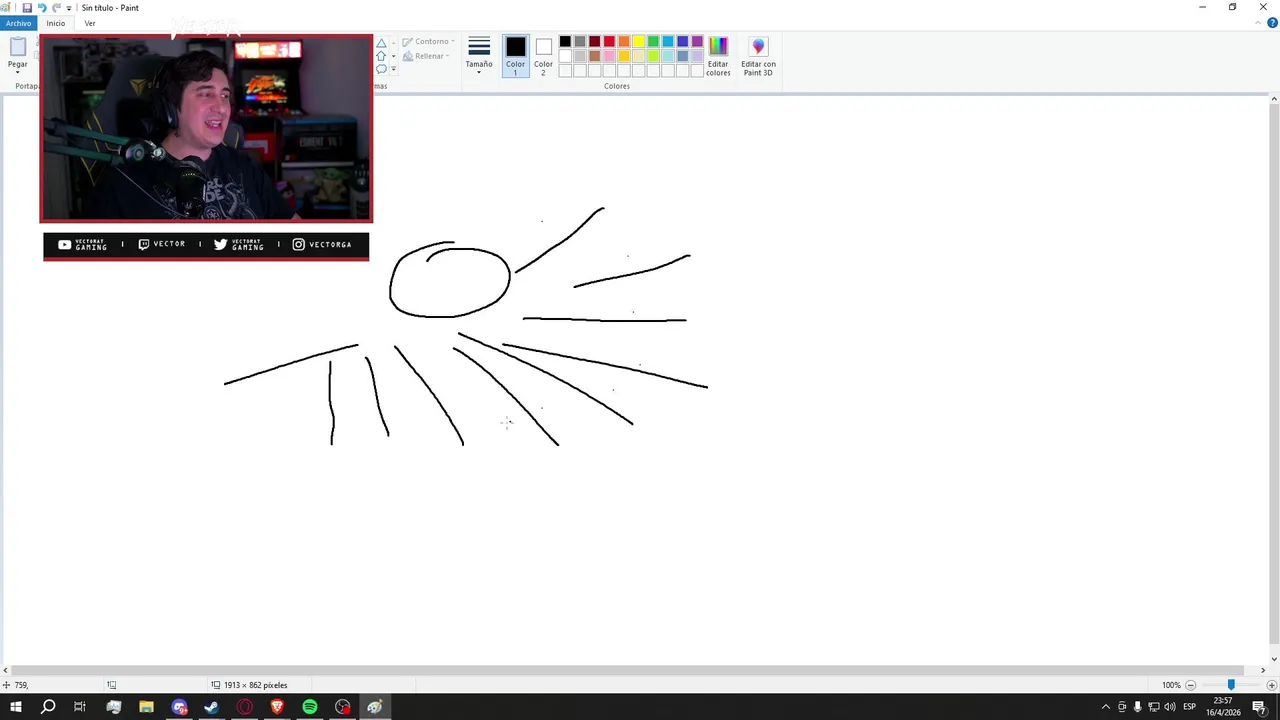Click the Save icon in title bar

pos(27,7)
